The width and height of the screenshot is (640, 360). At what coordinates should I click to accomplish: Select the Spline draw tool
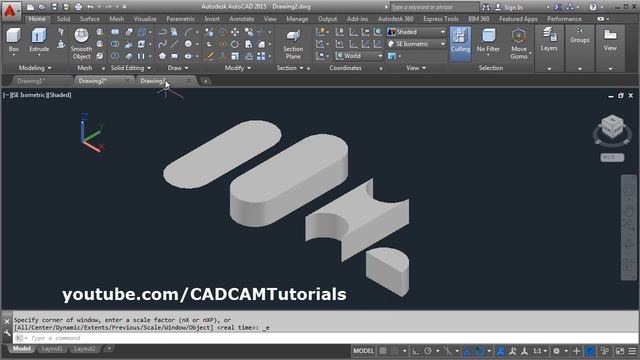click(162, 44)
